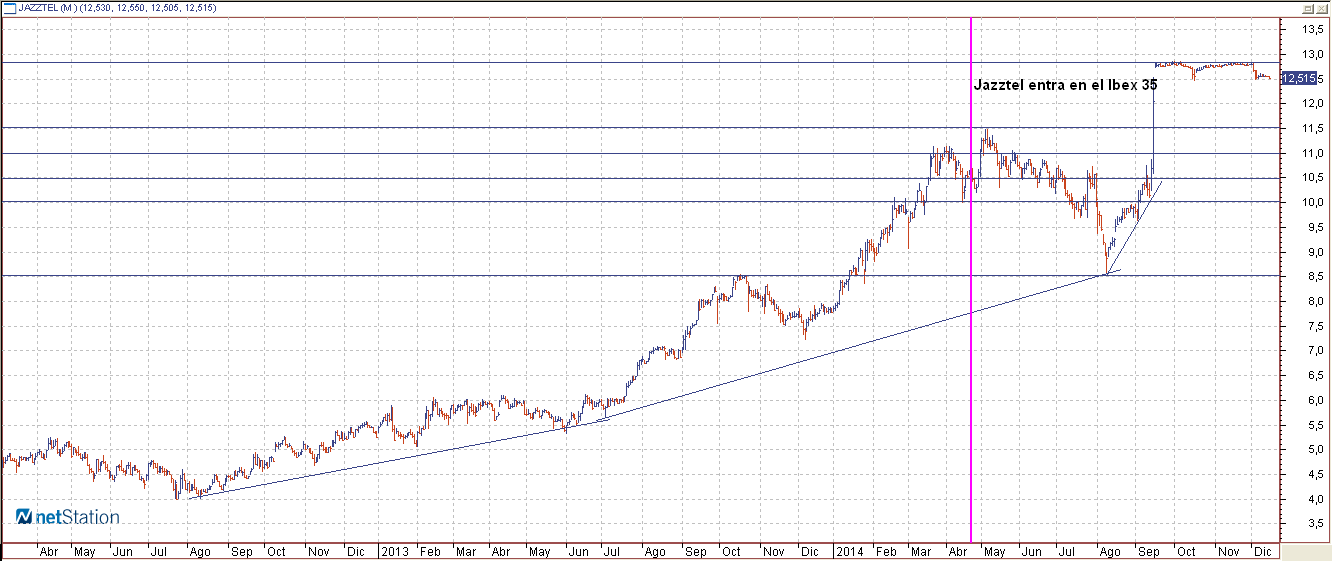The image size is (1332, 561).
Task: Select the current price label 12,515
Action: (1298, 78)
